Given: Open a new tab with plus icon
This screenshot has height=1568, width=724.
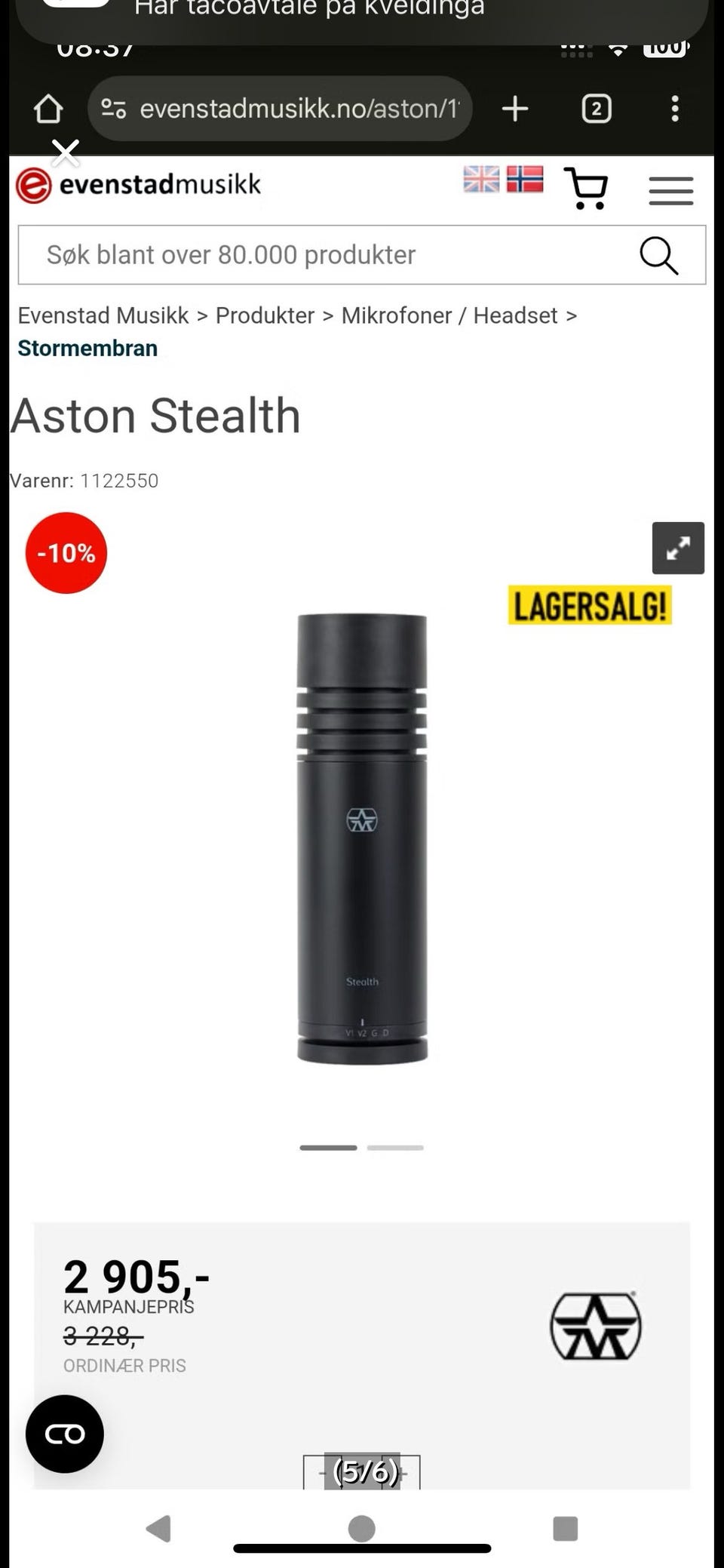Looking at the screenshot, I should click(x=515, y=109).
